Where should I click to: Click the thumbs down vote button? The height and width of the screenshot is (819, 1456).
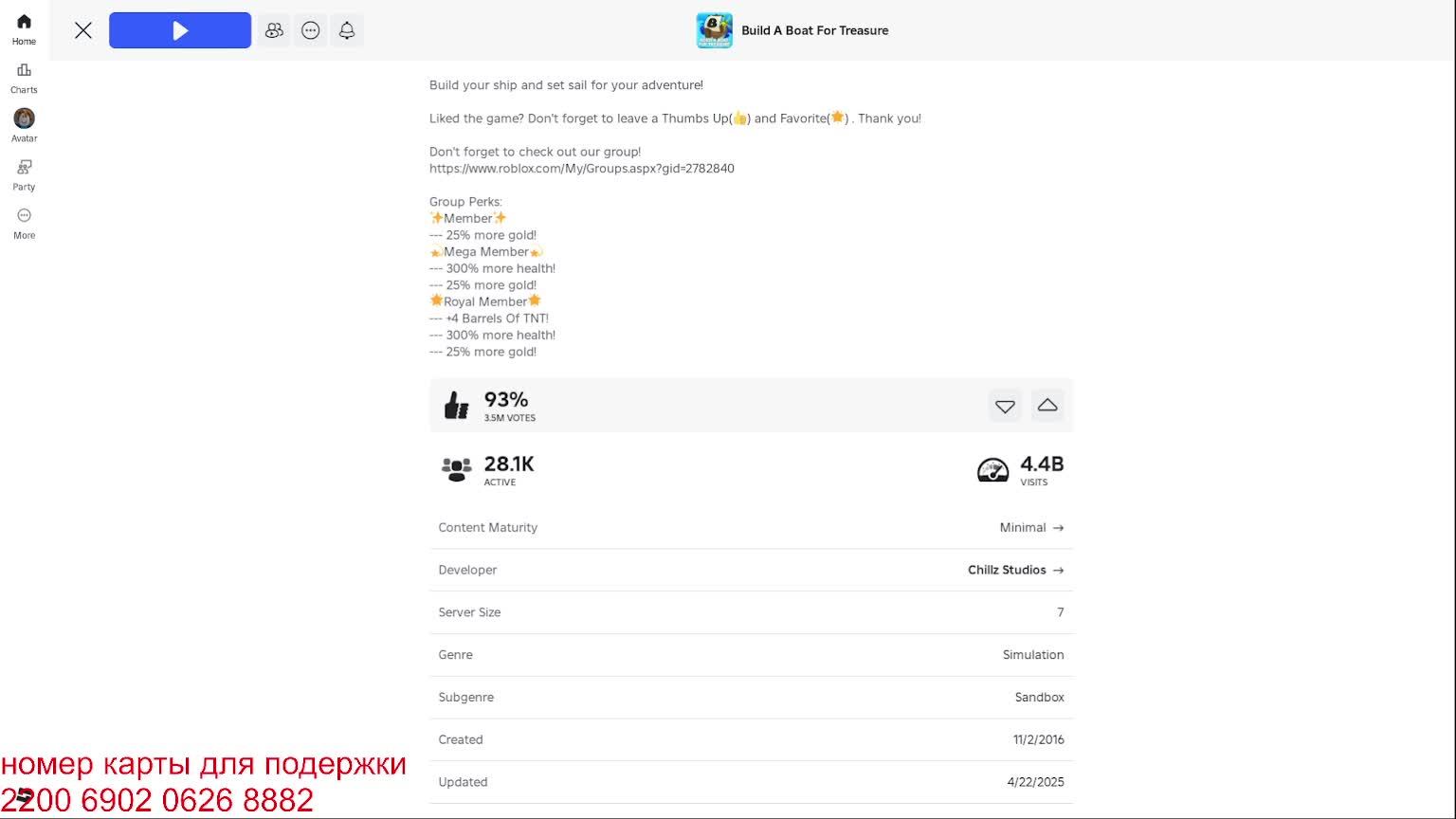click(1005, 406)
